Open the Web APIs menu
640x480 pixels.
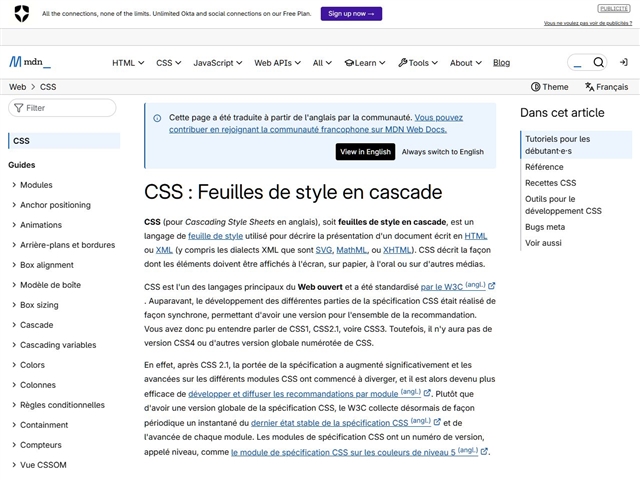point(277,63)
